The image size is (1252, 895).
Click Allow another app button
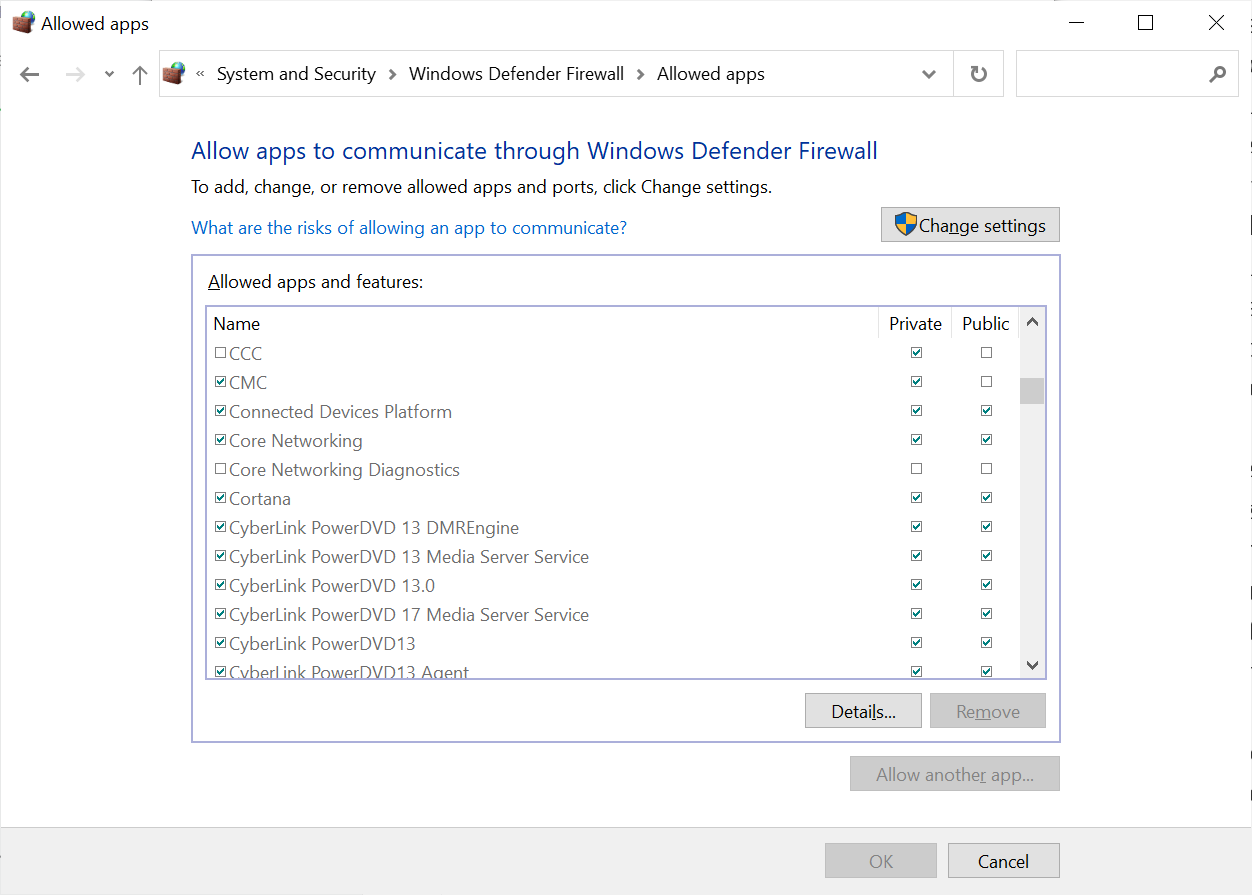pos(955,775)
